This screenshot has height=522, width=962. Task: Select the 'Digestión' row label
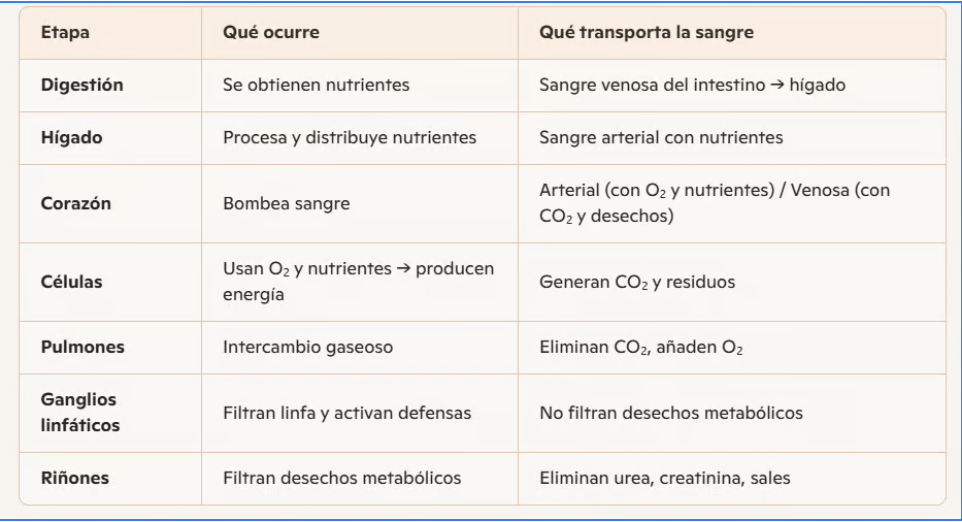tap(82, 85)
